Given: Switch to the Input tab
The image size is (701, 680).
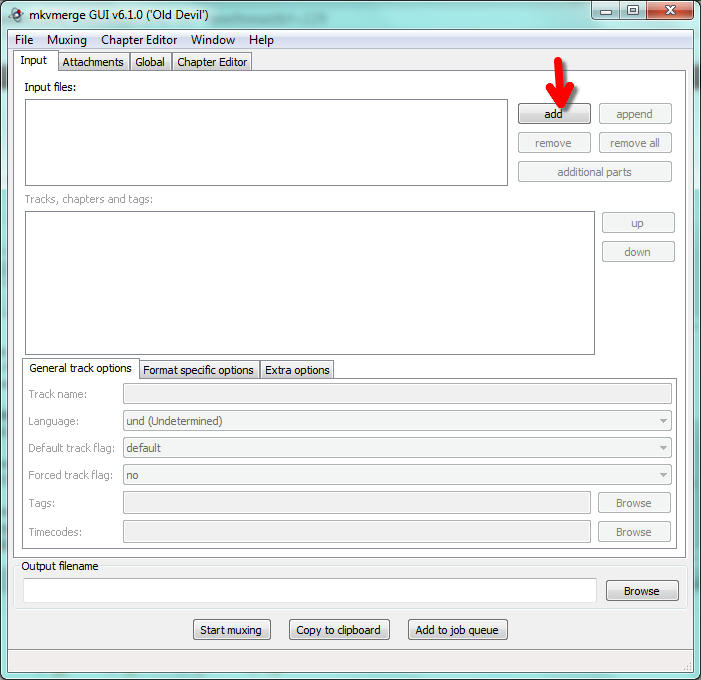Looking at the screenshot, I should [34, 60].
